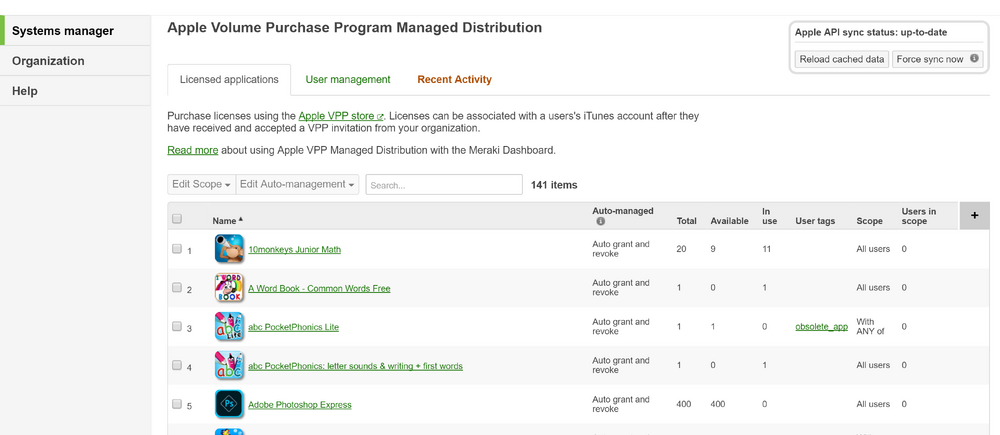This screenshot has width=1000, height=435.
Task: Add a column with the plus icon
Action: (974, 216)
